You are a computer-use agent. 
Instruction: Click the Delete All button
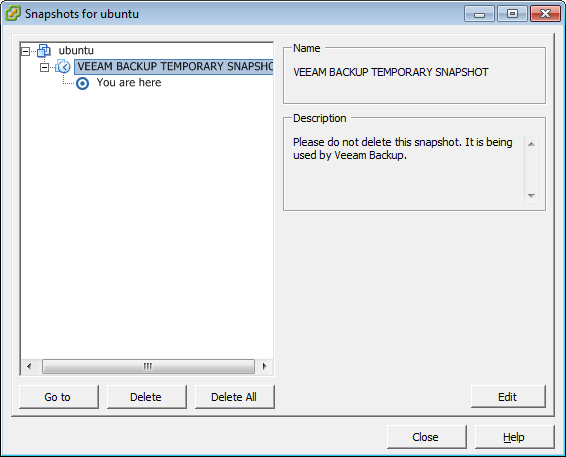[235, 397]
